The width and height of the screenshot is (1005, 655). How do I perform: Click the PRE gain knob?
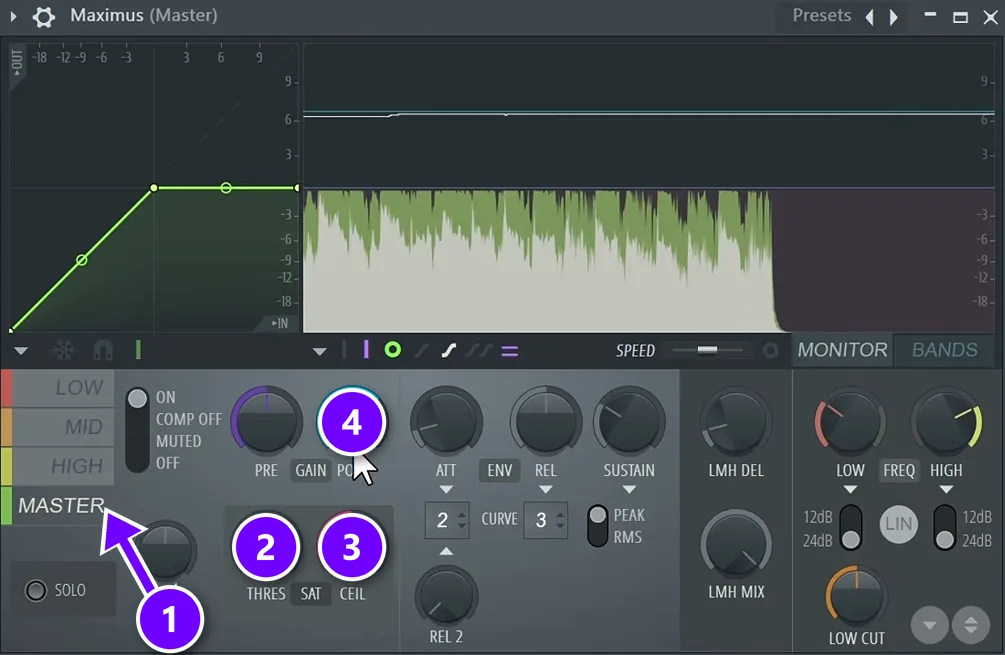coord(267,421)
